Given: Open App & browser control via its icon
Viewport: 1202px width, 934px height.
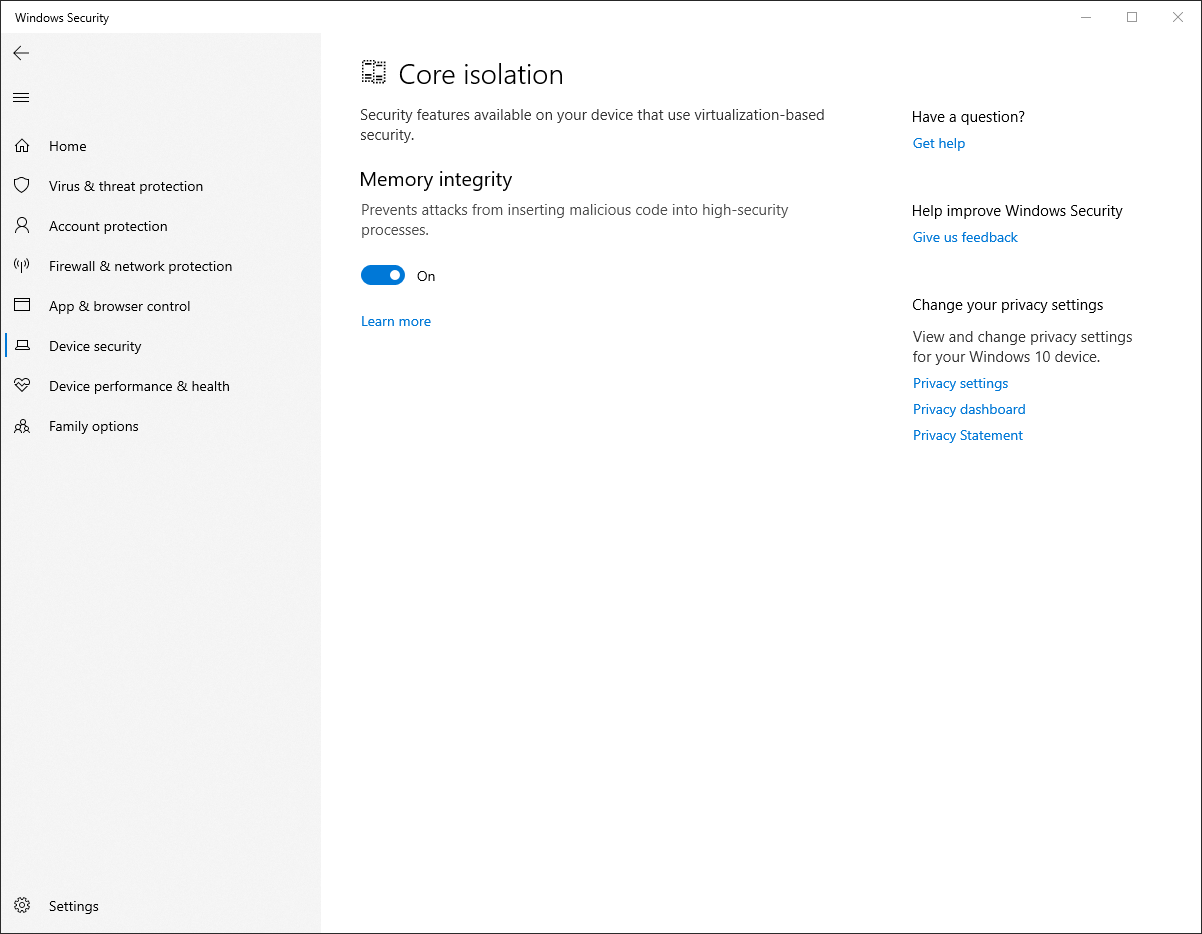Looking at the screenshot, I should [x=22, y=306].
